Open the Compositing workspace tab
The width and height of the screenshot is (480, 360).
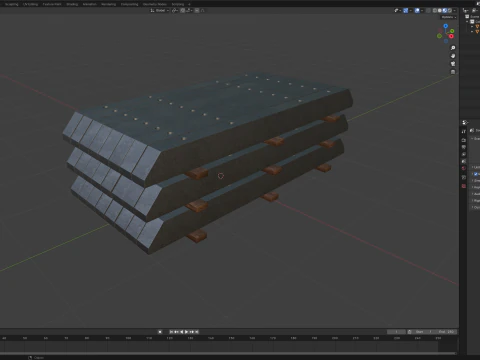(129, 4)
